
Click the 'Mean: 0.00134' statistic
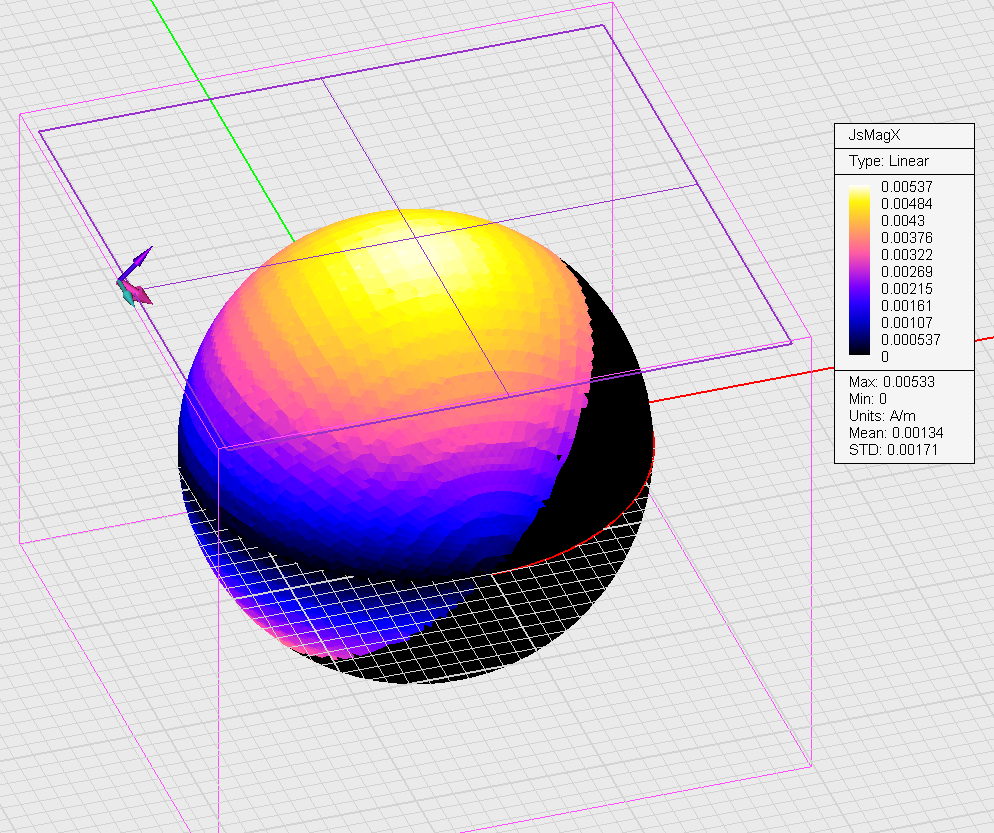pos(896,432)
